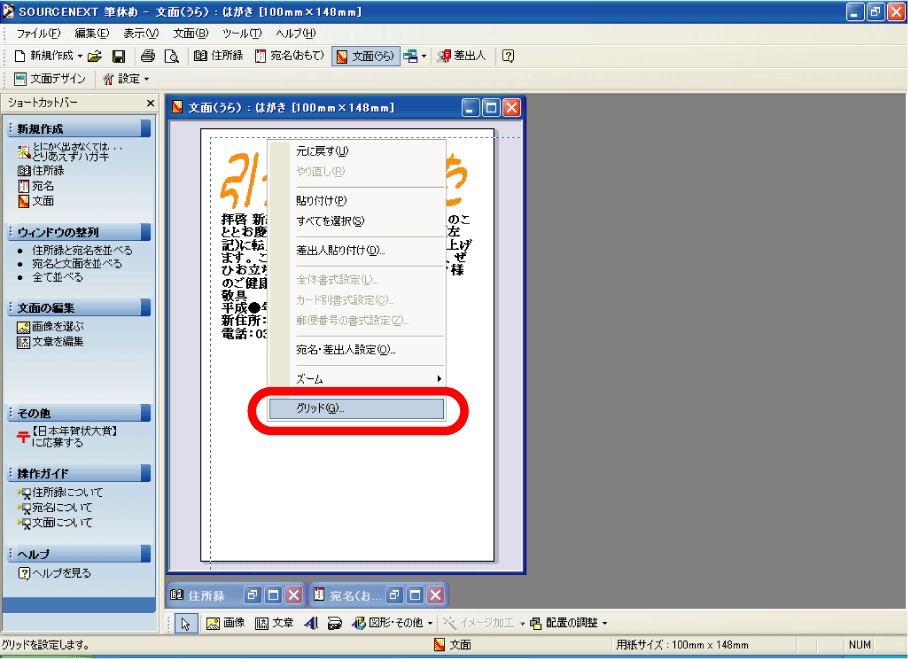Click 文面 in the shortcut bar
This screenshot has height=659, width=908.
[x=36, y=201]
